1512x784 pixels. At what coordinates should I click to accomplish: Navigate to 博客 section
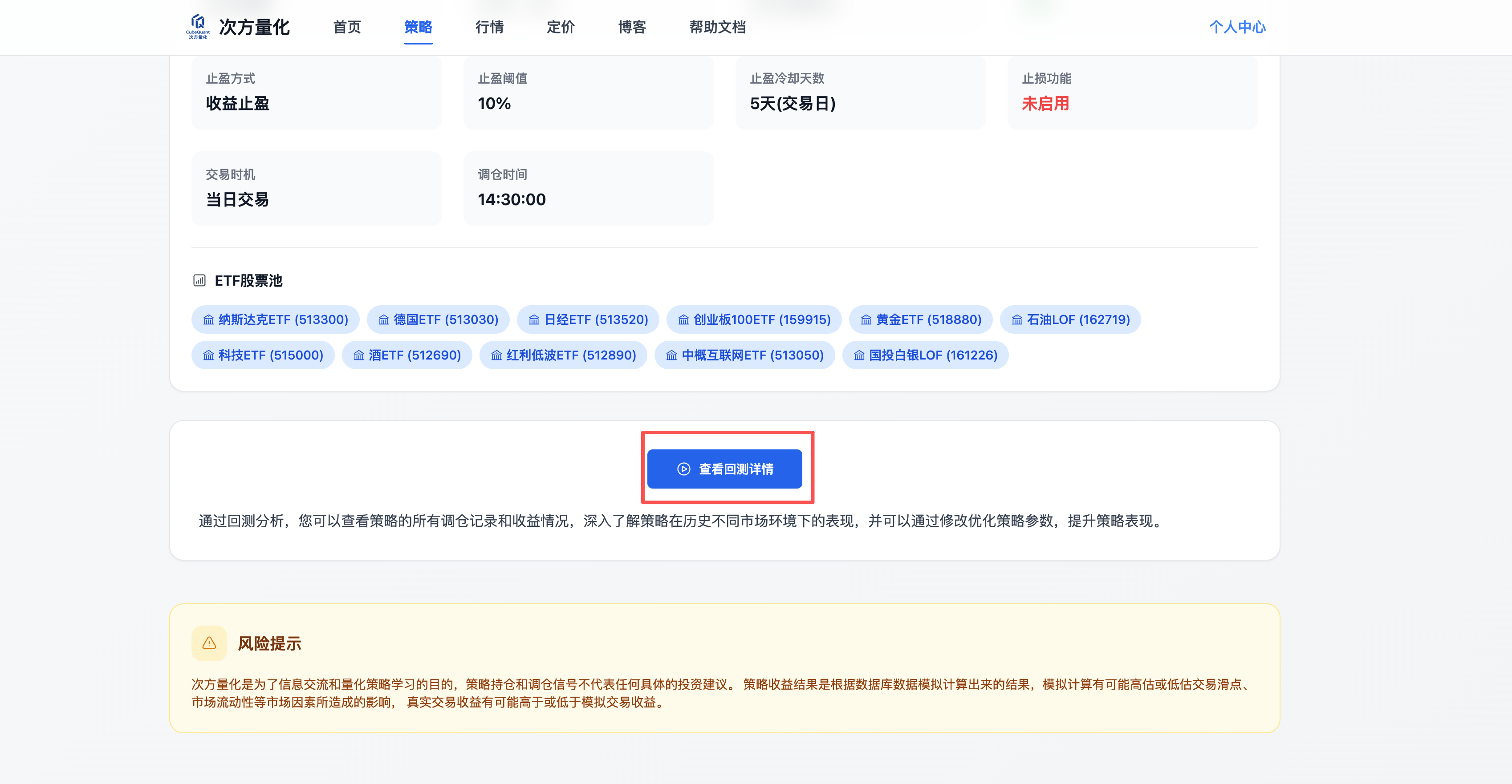632,27
